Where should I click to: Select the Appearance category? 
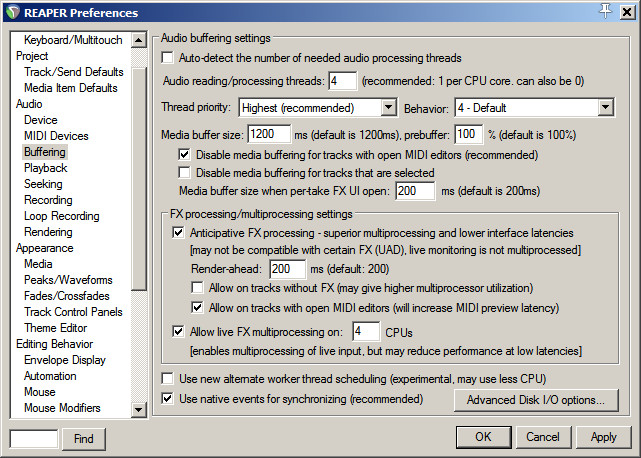click(x=45, y=248)
